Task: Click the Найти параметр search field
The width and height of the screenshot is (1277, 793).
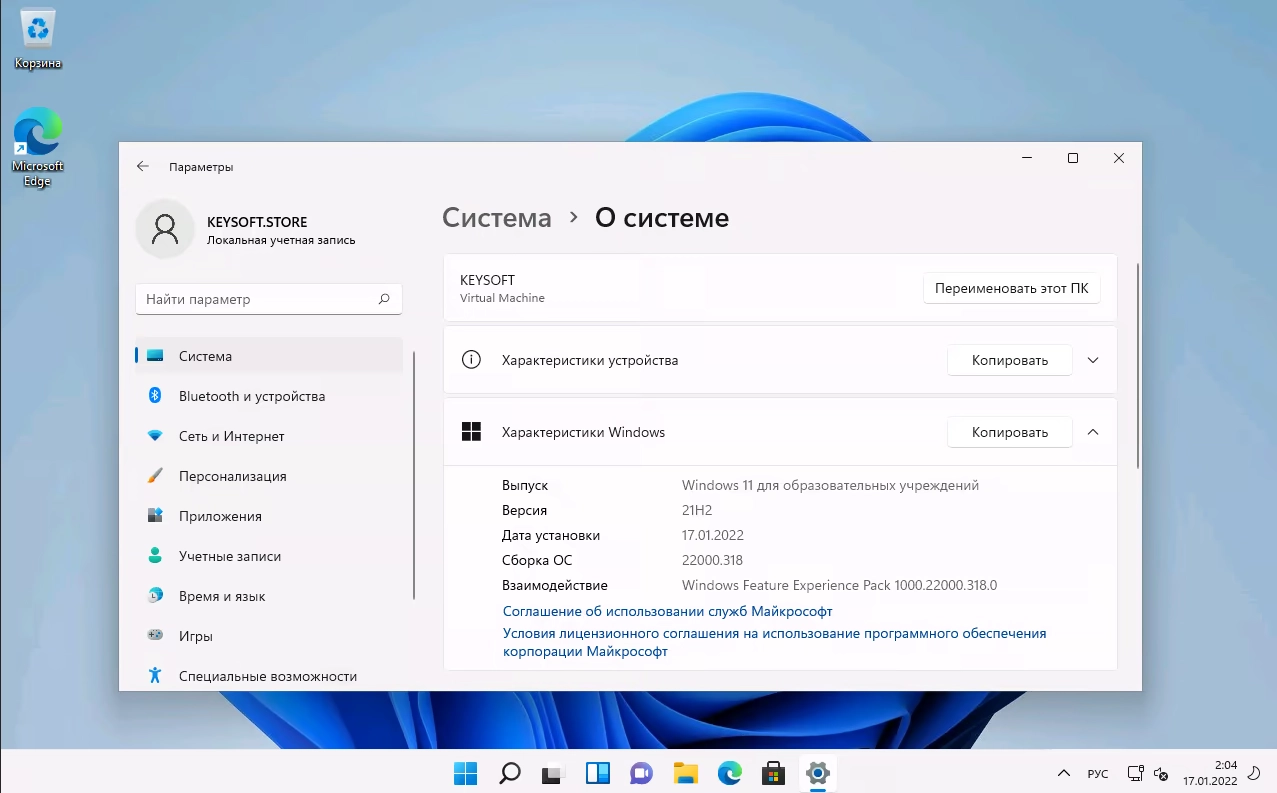Action: coord(268,299)
